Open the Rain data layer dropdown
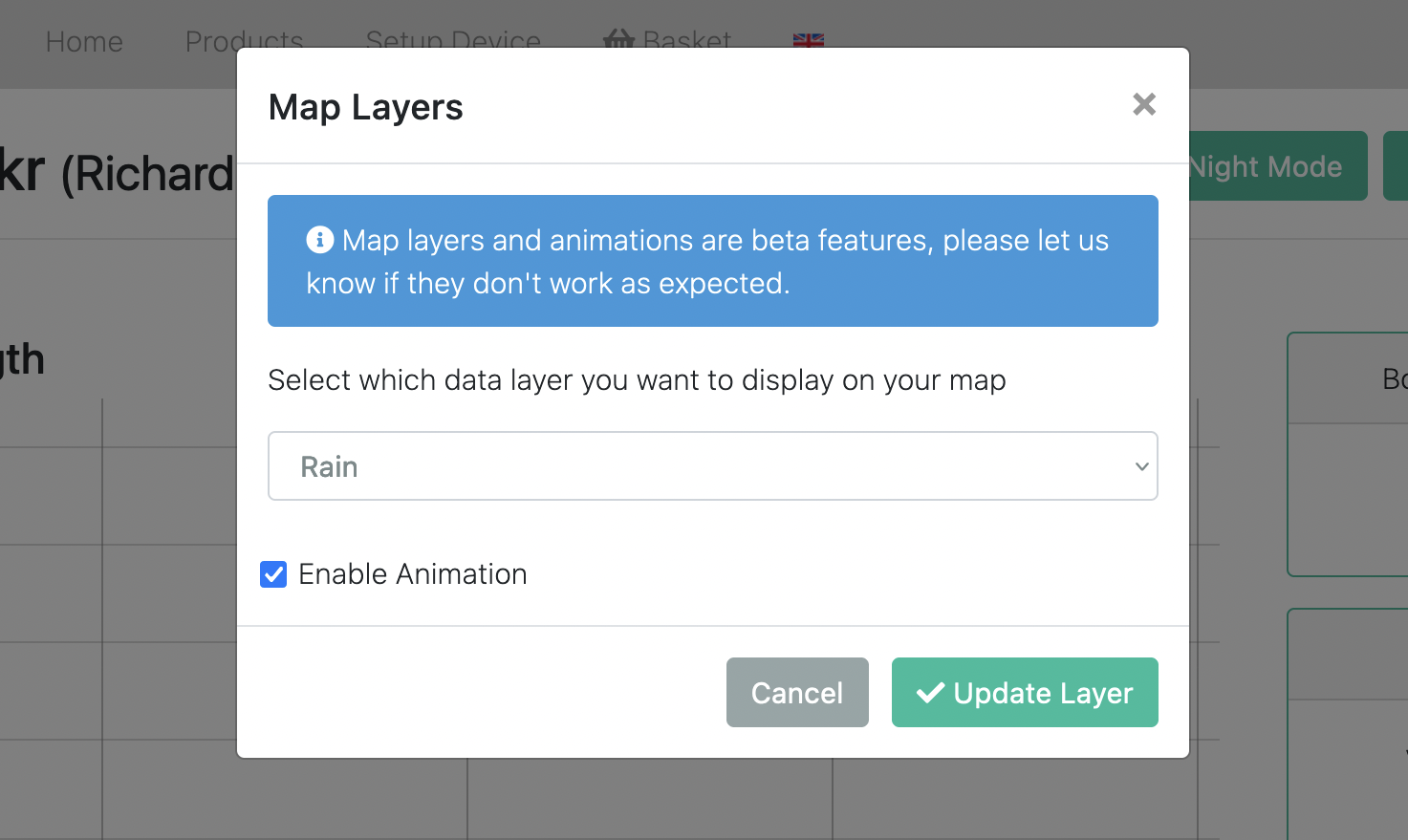The image size is (1408, 840). (712, 466)
